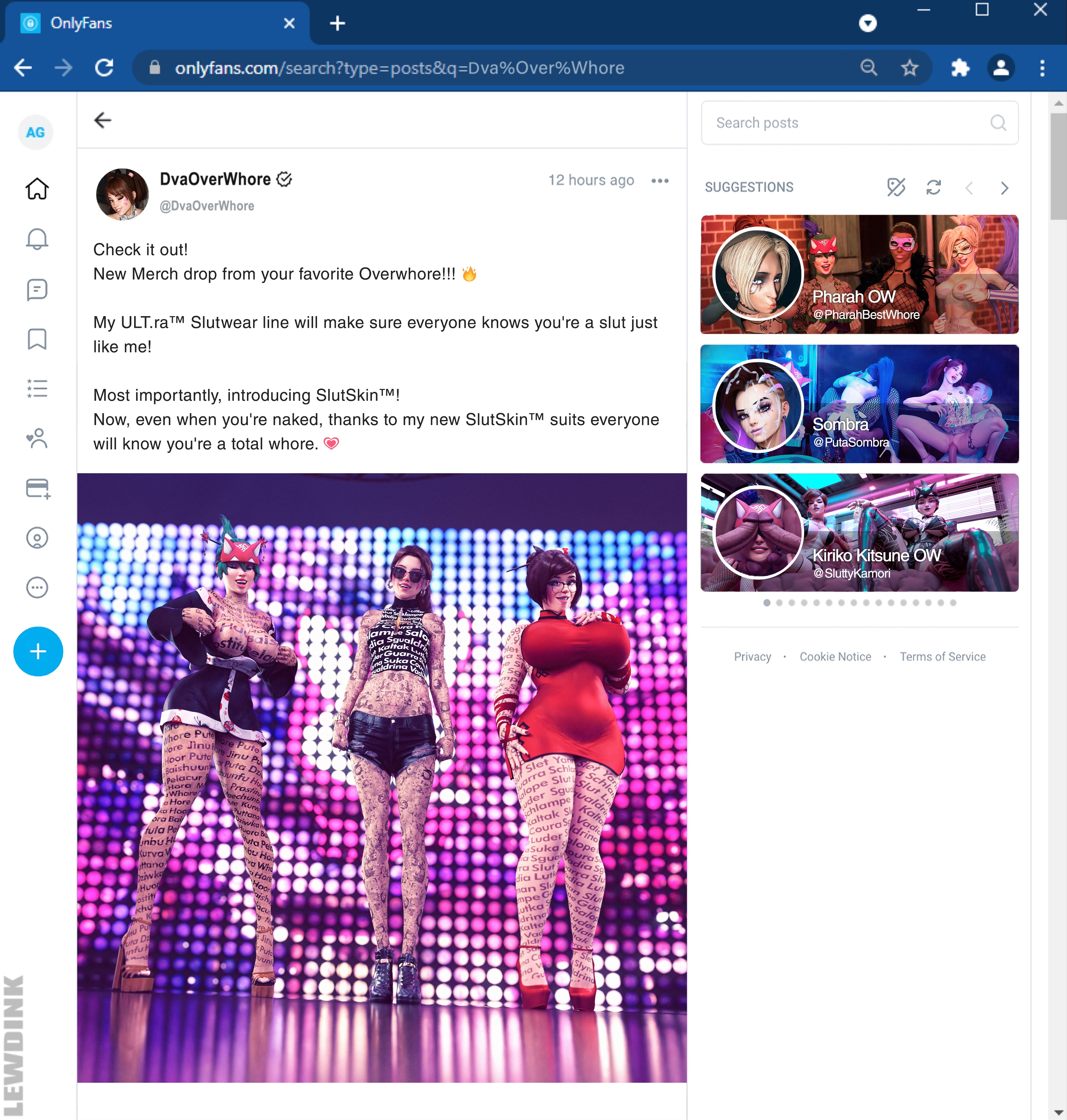Click the blue New Post plus button

pyautogui.click(x=38, y=652)
